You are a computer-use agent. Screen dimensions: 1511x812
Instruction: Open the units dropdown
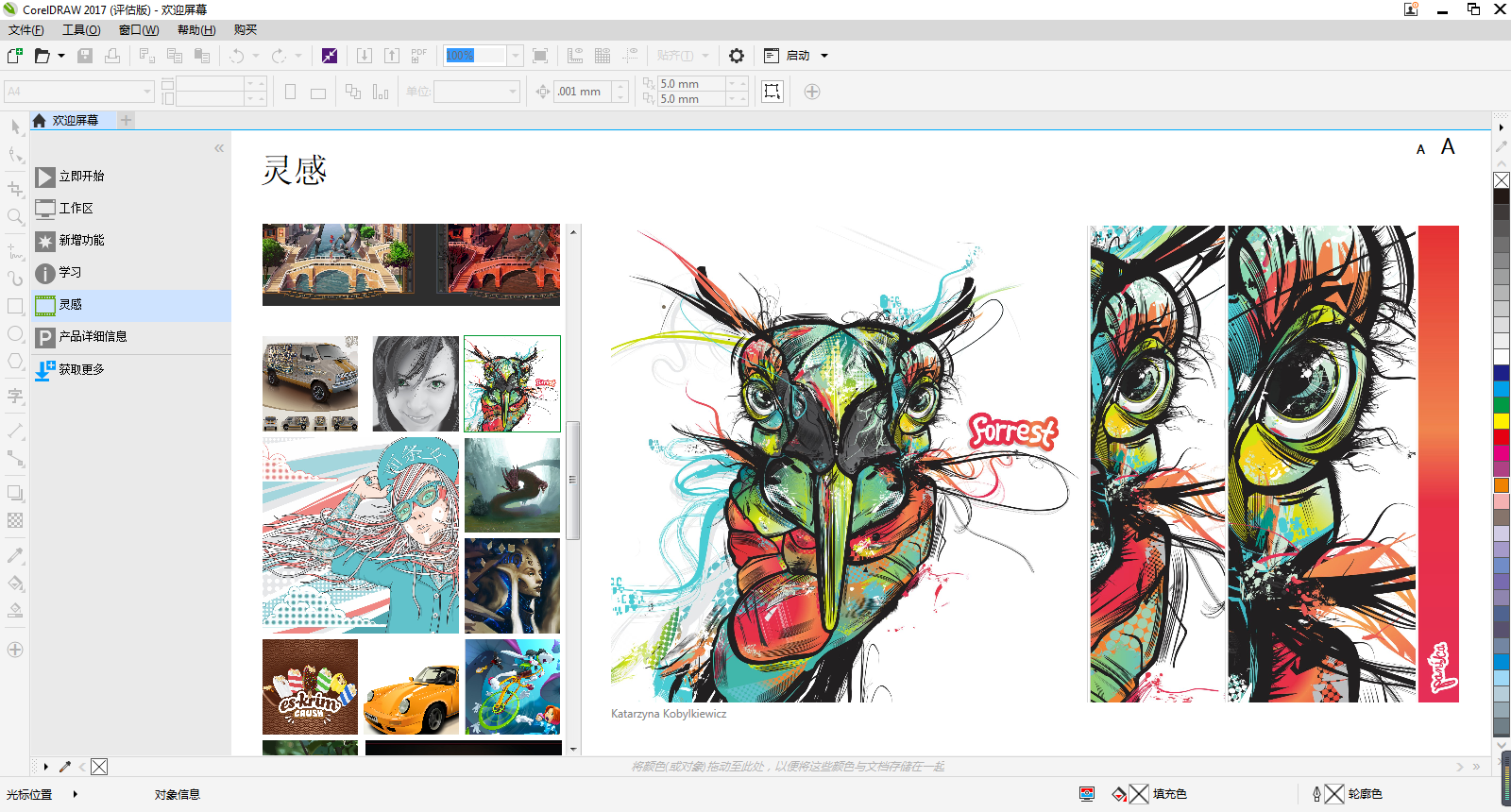coord(513,92)
